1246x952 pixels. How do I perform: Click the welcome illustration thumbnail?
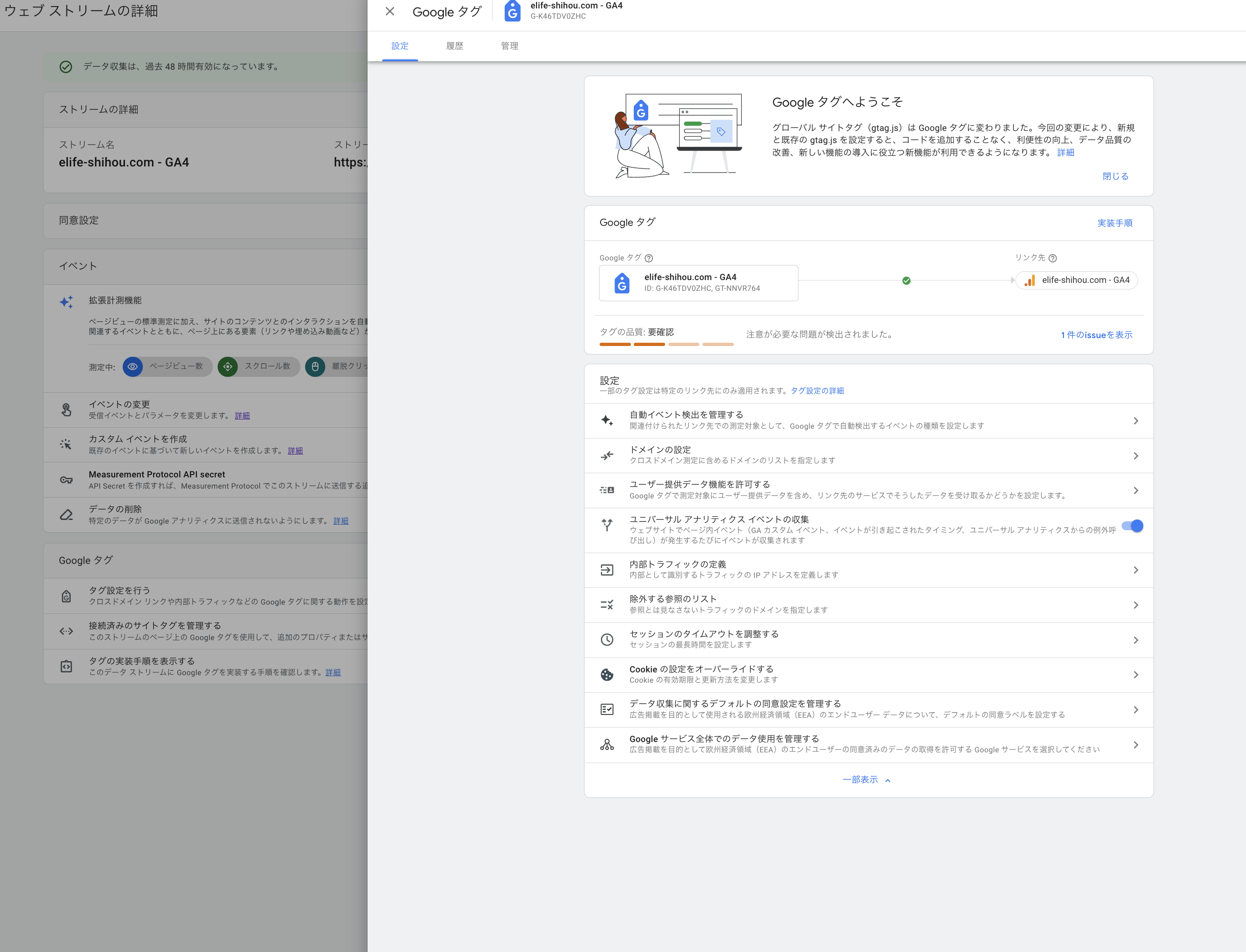click(x=679, y=136)
